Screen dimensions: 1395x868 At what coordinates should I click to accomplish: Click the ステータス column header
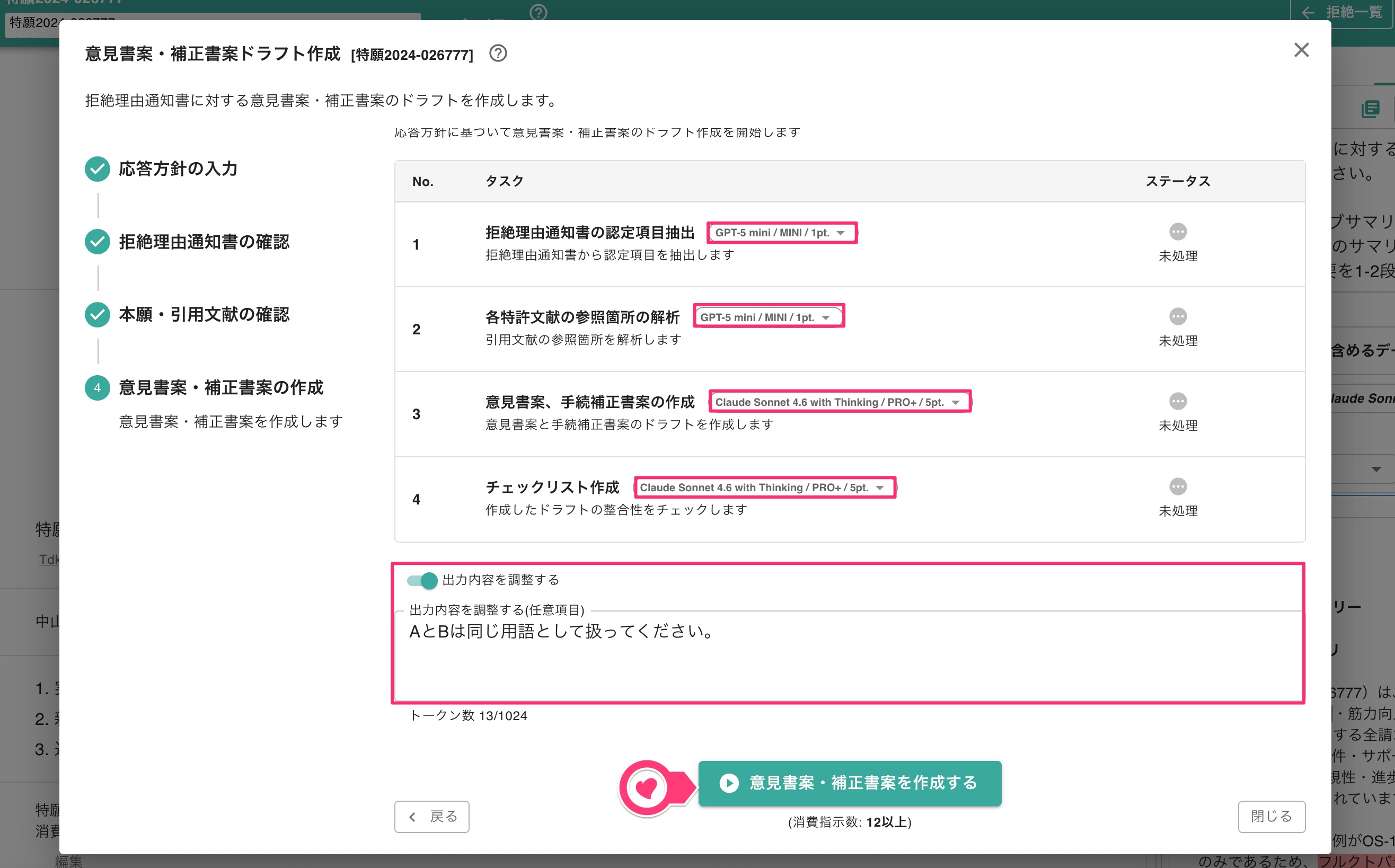[1178, 181]
